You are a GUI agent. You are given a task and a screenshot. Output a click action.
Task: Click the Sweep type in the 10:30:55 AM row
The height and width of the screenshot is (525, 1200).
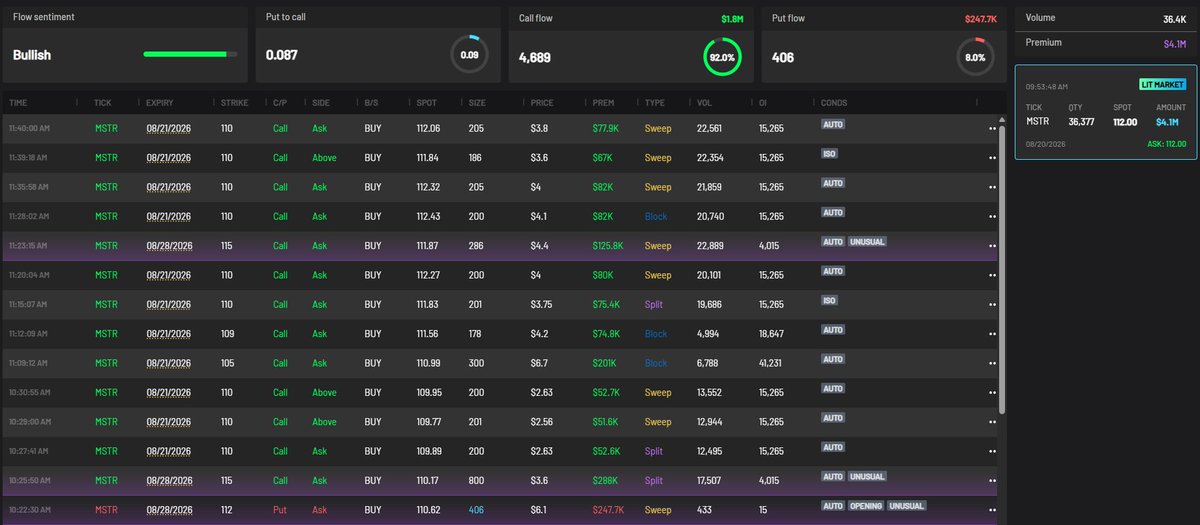pyautogui.click(x=658, y=393)
